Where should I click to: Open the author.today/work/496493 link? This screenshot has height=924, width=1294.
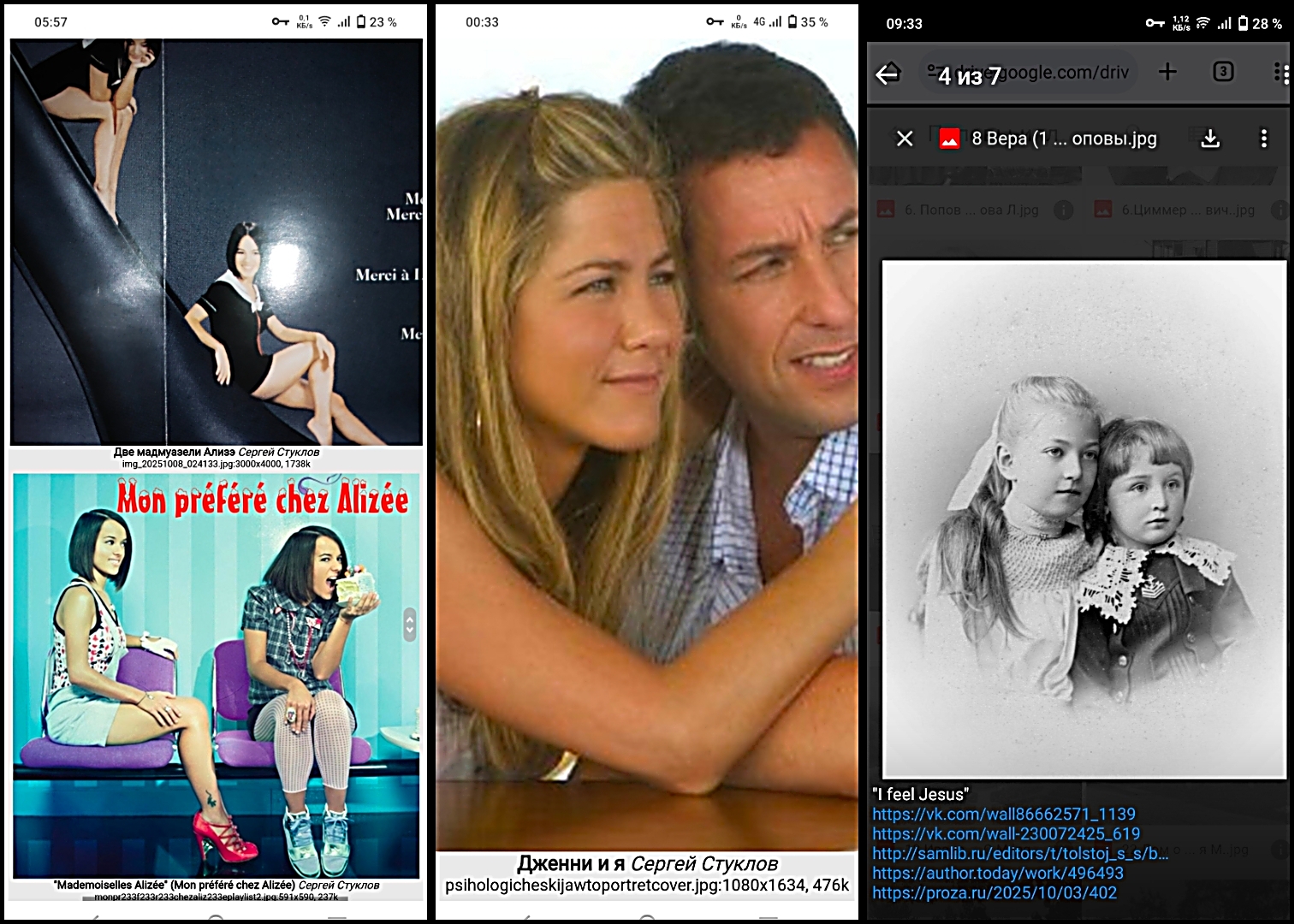[998, 874]
